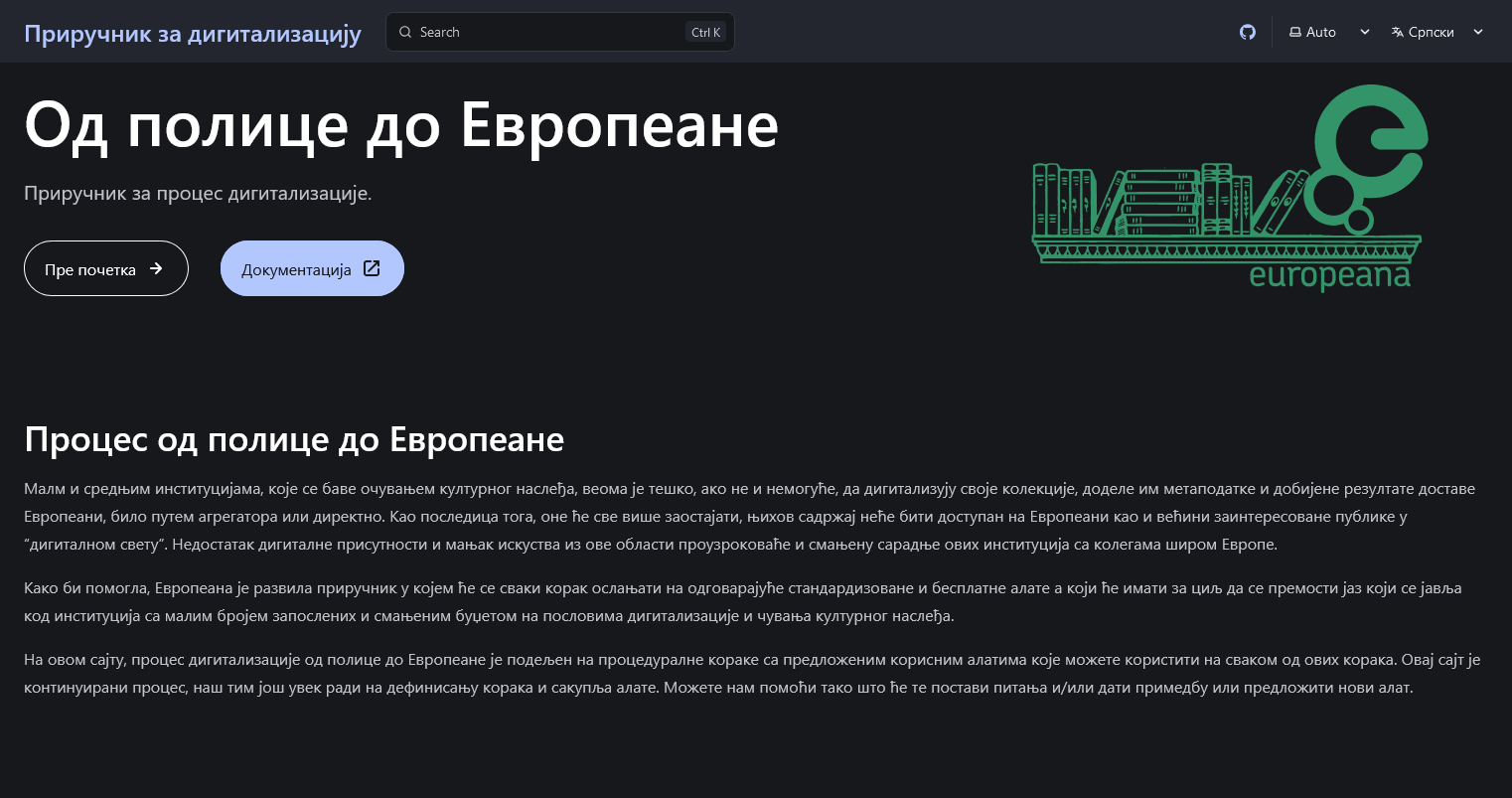The height and width of the screenshot is (798, 1512).
Task: Click paragraph starting Како би помогла, Европеана
Action: click(x=743, y=602)
